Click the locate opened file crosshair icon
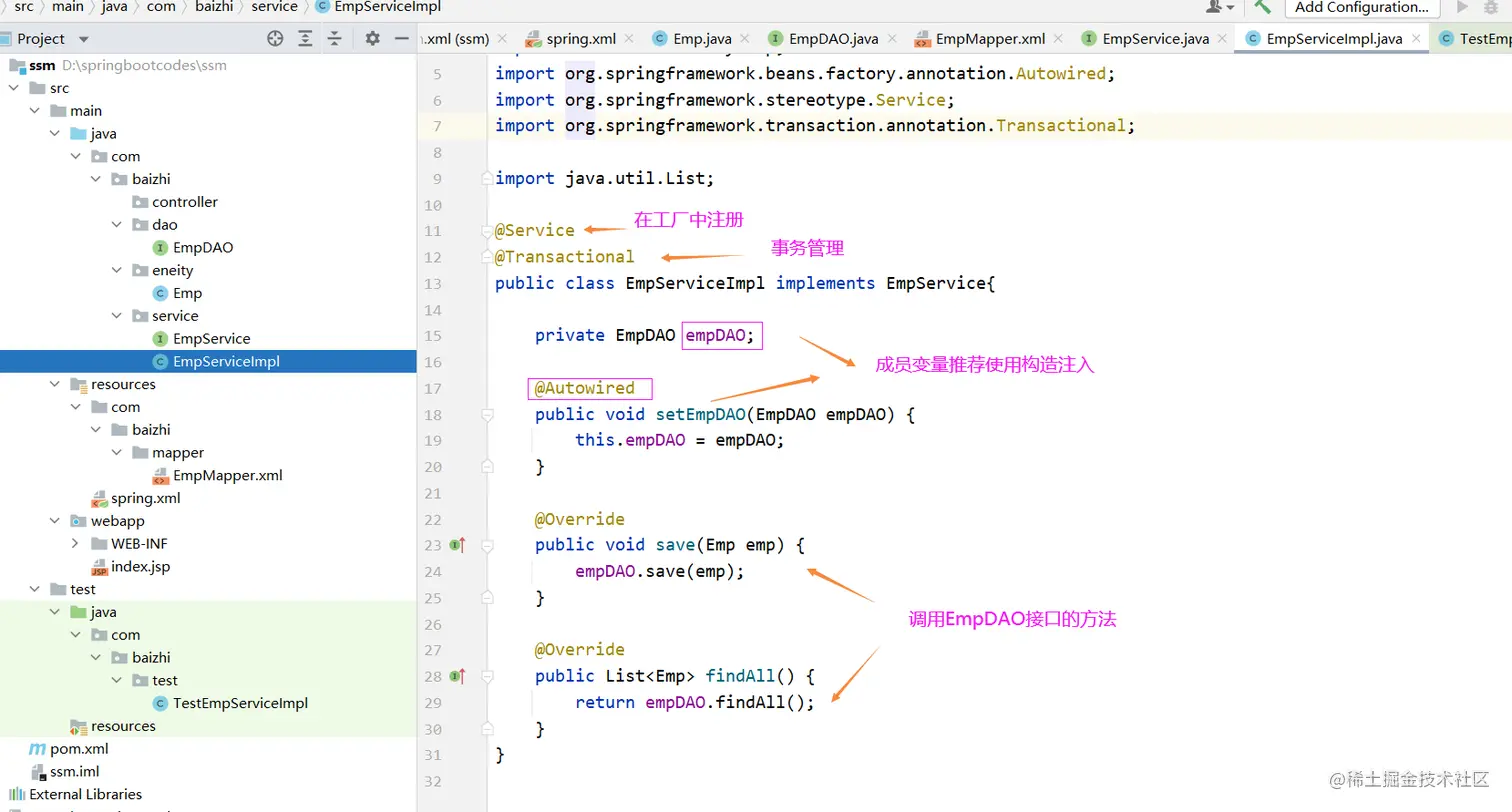1512x812 pixels. 275,39
